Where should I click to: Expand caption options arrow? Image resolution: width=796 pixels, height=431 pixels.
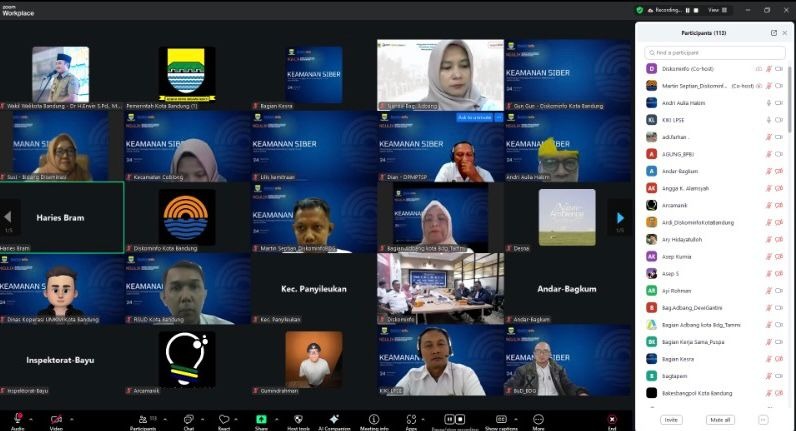tap(516, 419)
